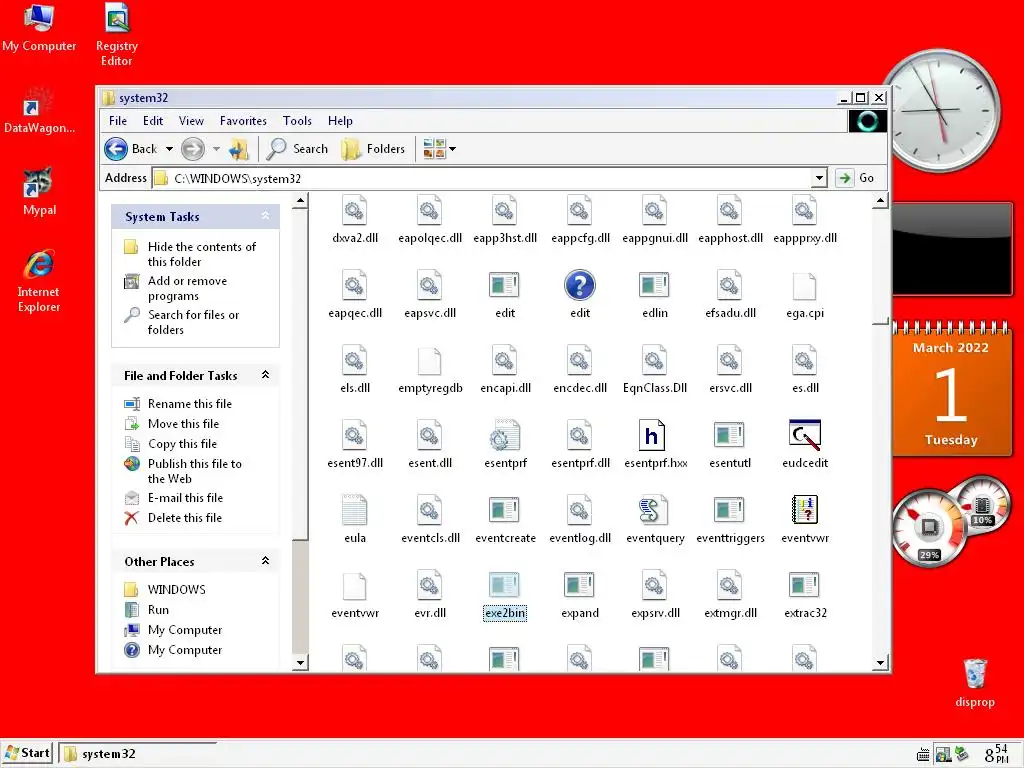Image resolution: width=1024 pixels, height=768 pixels.
Task: Click Add or remove programs link
Action: click(187, 288)
